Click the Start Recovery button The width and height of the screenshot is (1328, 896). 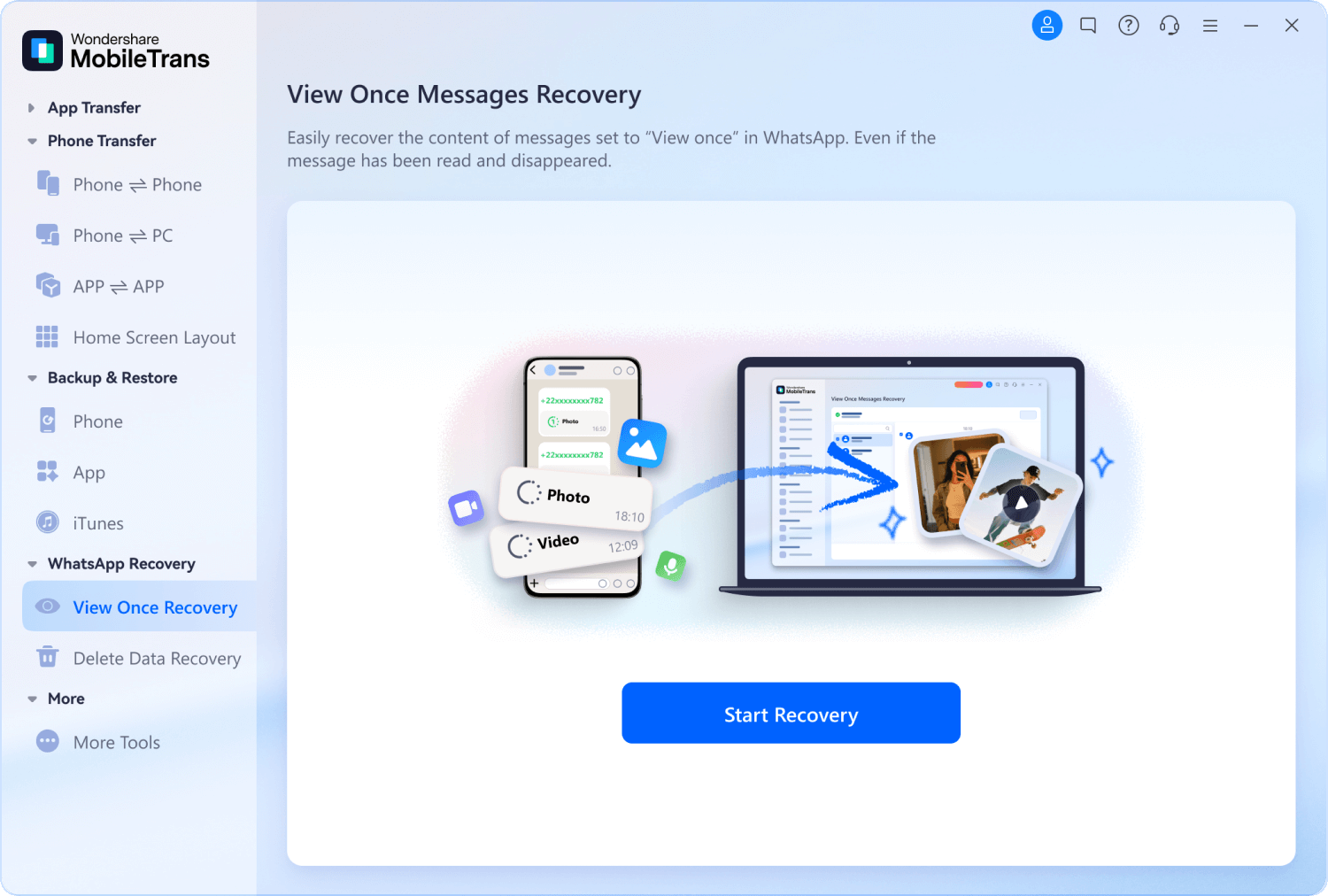[791, 713]
